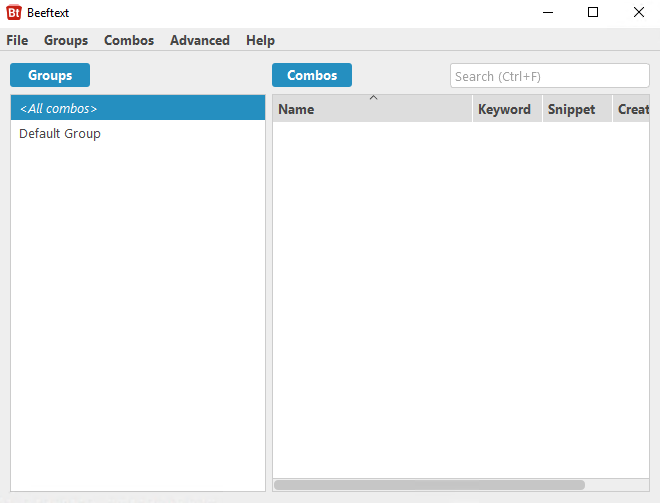
Task: Close the Beeftext window
Action: pos(638,13)
